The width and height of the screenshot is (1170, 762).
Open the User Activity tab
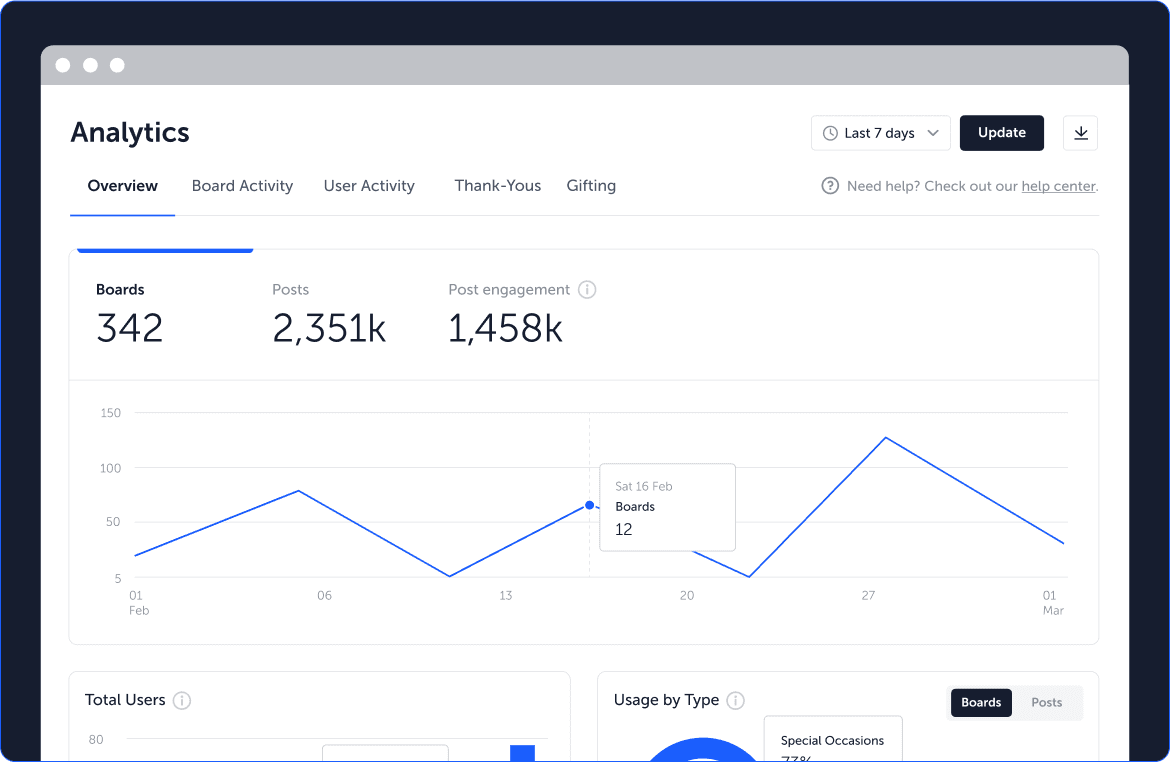369,186
